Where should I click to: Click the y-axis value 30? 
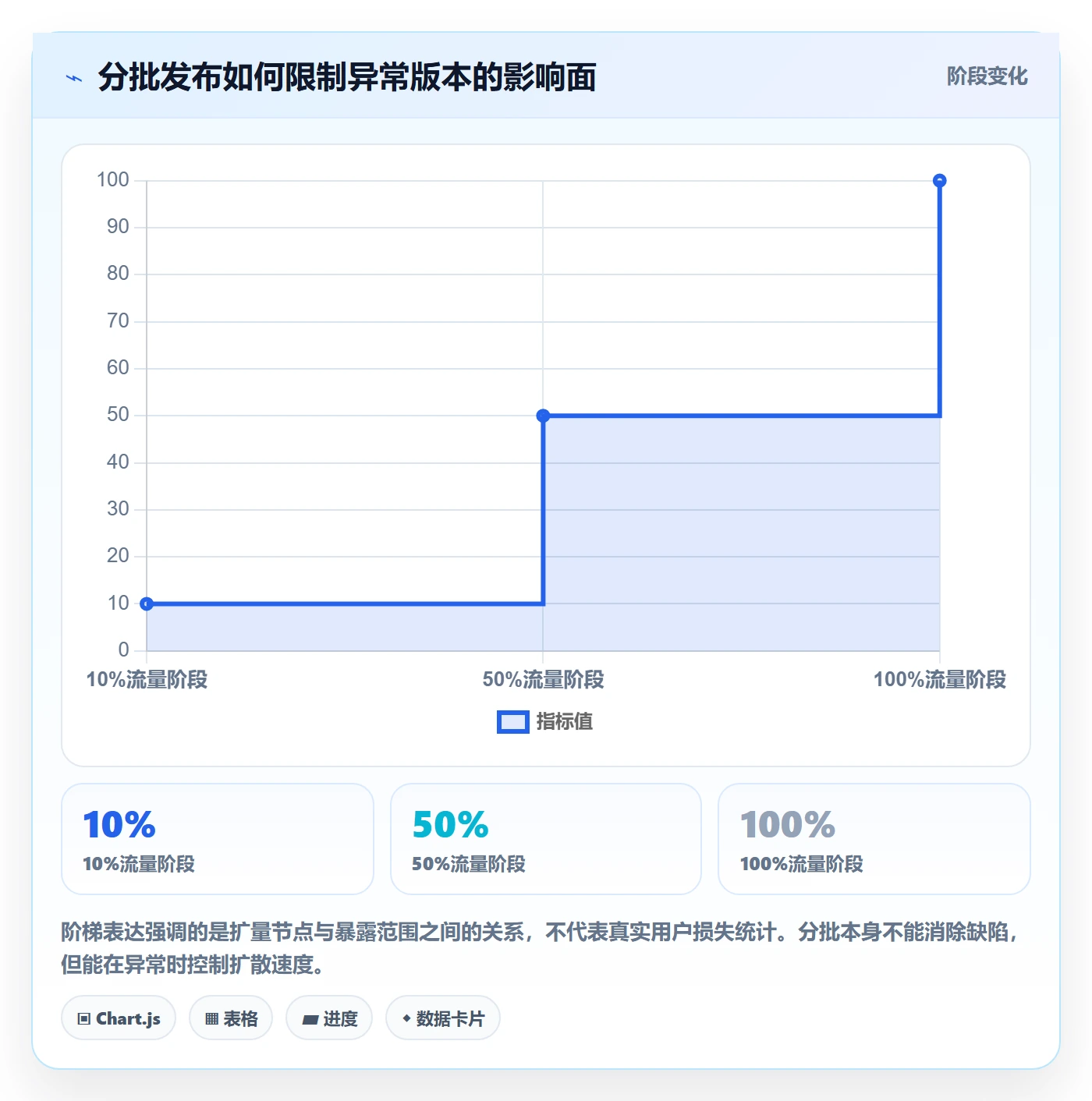point(119,509)
